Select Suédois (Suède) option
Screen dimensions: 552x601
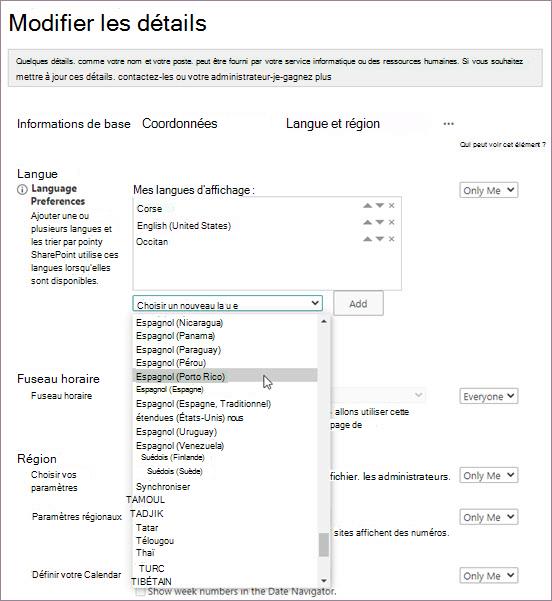tap(175, 471)
